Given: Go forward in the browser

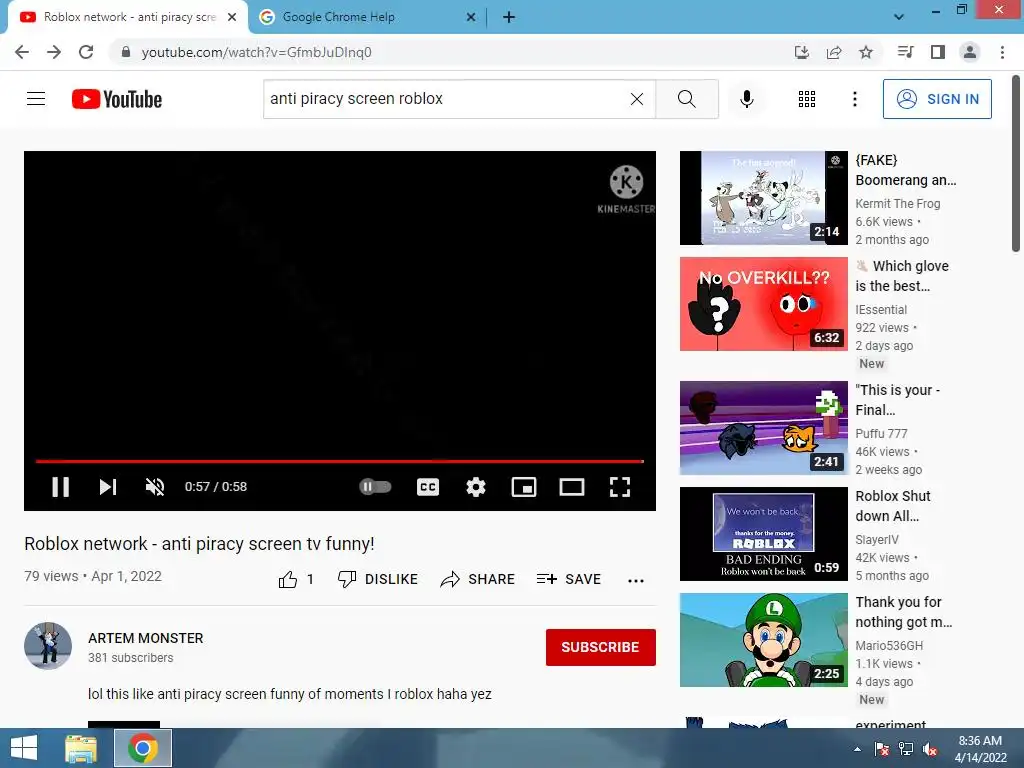Looking at the screenshot, I should click(x=54, y=52).
